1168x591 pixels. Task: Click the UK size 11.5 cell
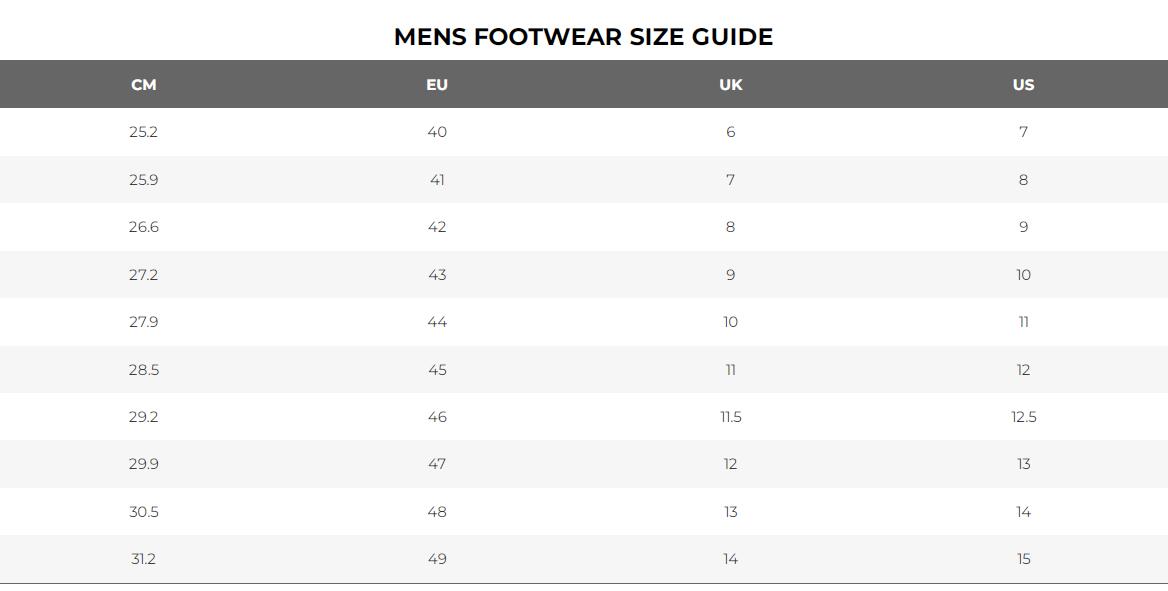tap(731, 417)
